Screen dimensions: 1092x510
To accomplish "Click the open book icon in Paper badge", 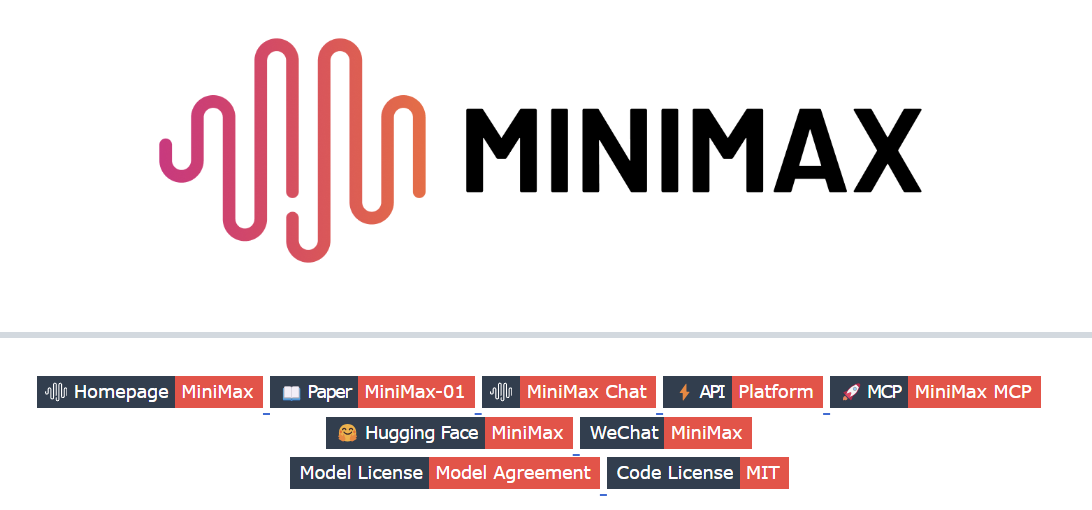I will coord(291,393).
